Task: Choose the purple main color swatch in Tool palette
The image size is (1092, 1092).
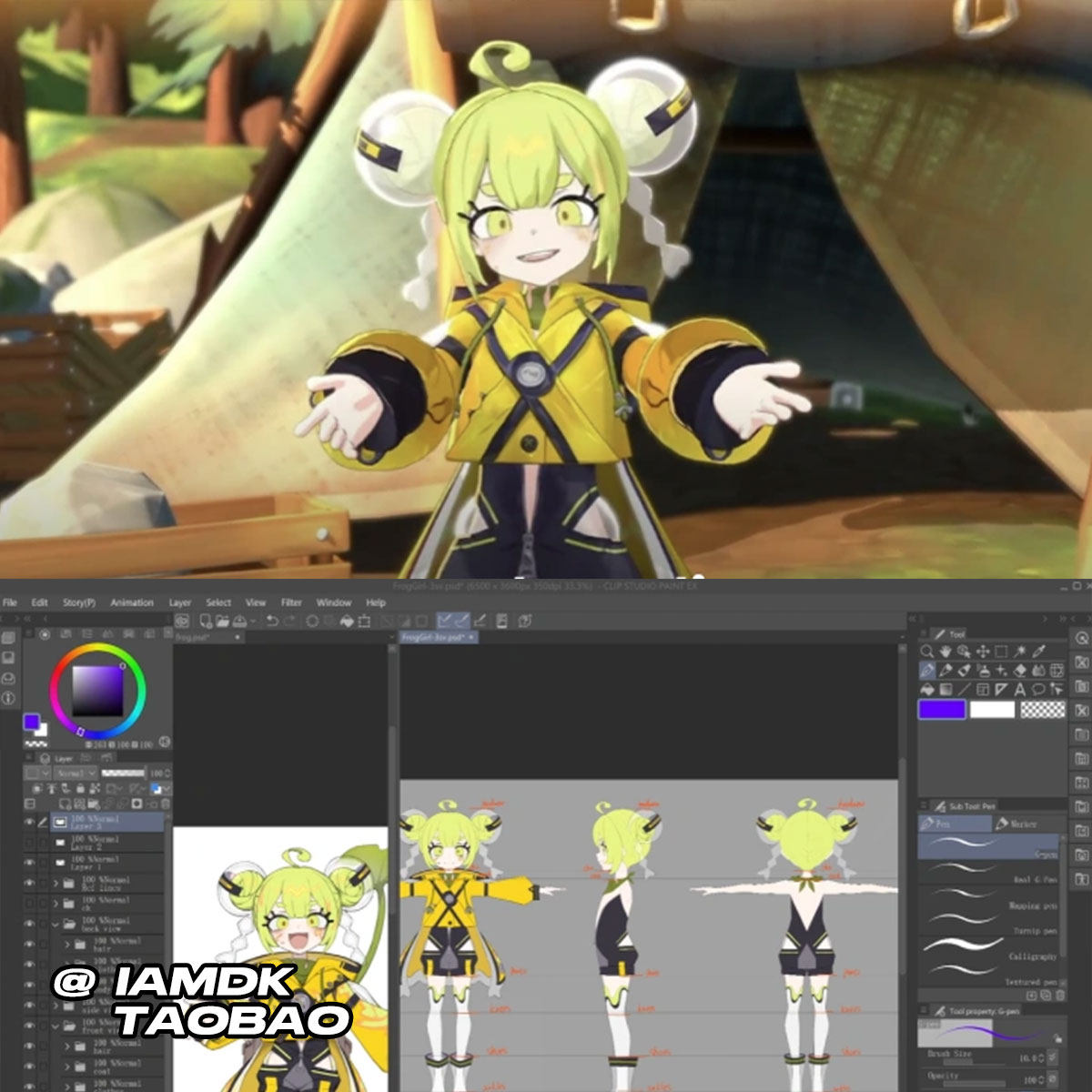Action: [942, 710]
